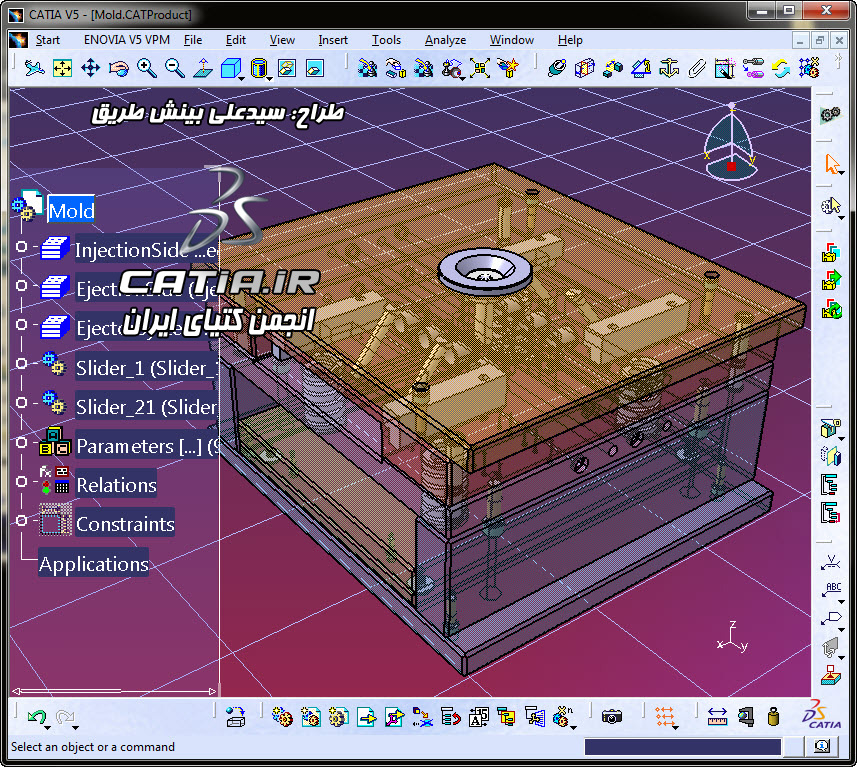Click the dialog box button in status bar
The image size is (857, 767).
point(821,746)
